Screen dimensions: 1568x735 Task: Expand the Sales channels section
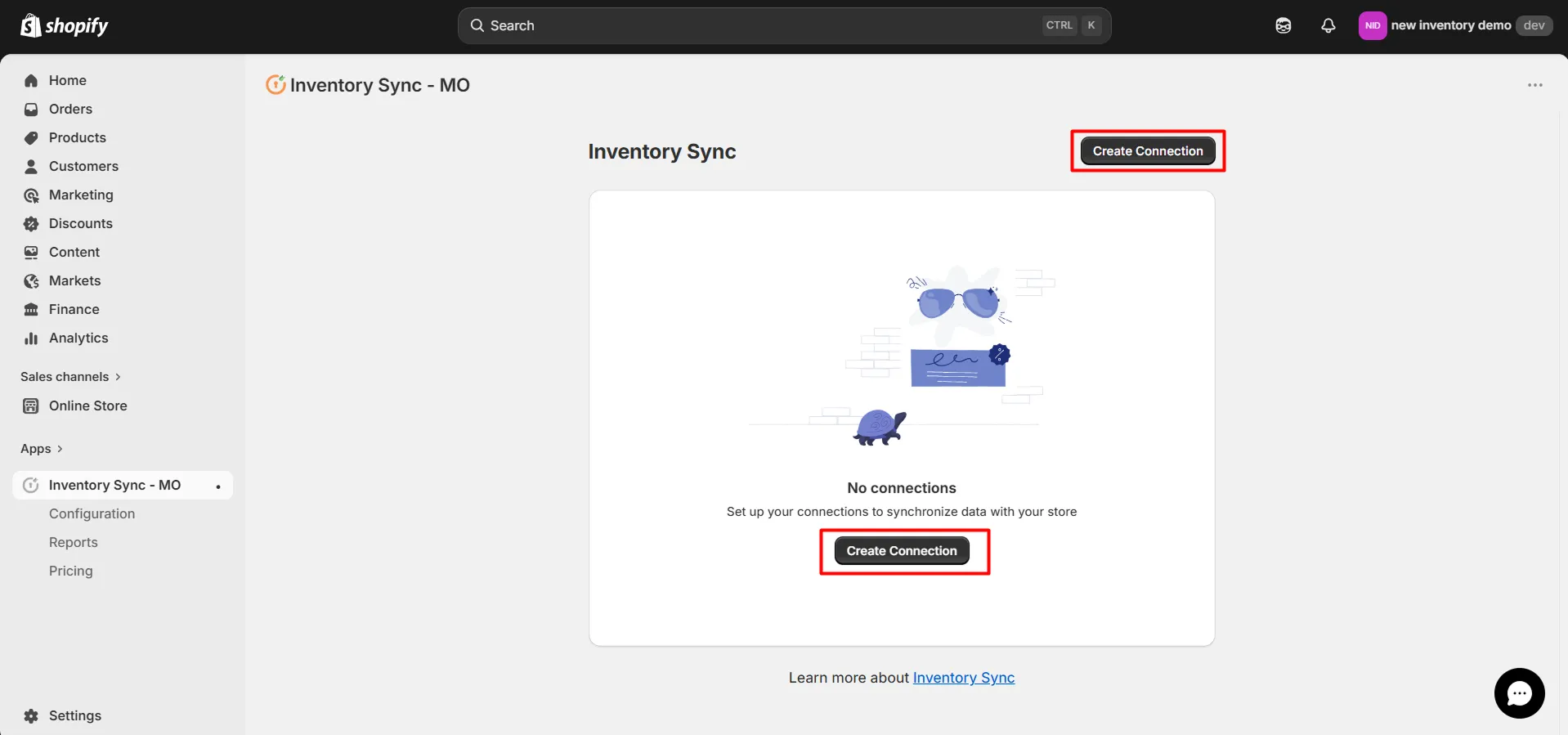pos(71,377)
